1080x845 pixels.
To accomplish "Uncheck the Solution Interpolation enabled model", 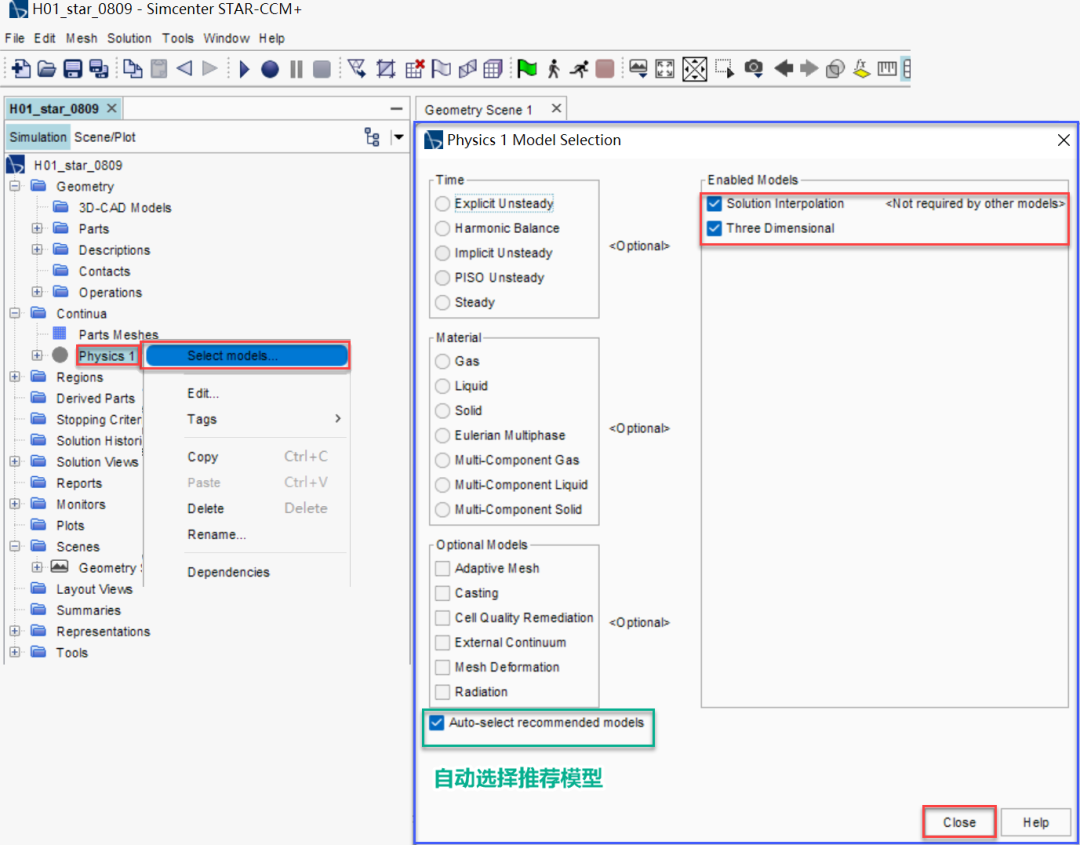I will tap(714, 204).
